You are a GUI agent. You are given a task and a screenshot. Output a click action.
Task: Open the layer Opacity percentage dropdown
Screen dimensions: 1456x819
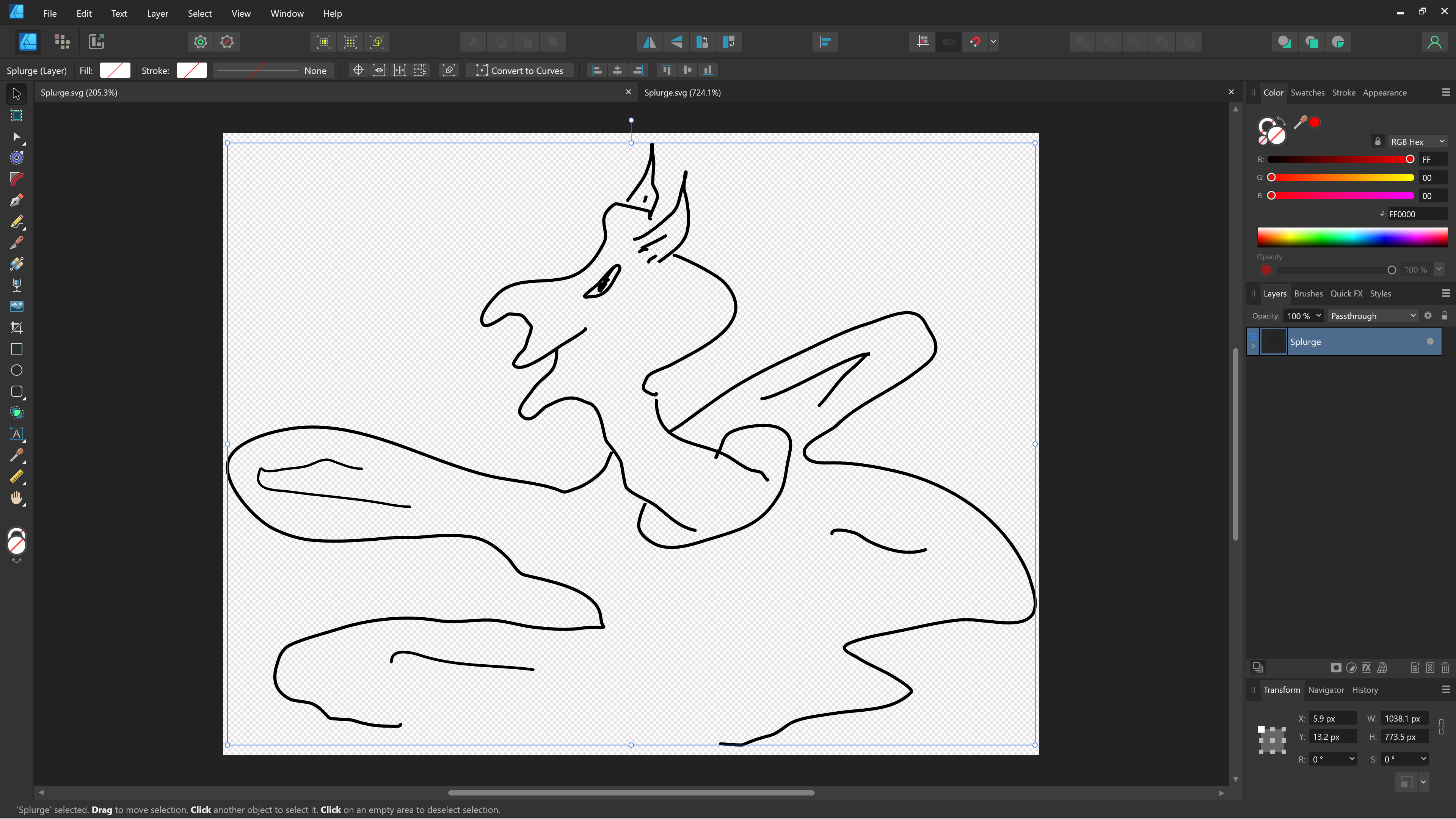[x=1319, y=316]
